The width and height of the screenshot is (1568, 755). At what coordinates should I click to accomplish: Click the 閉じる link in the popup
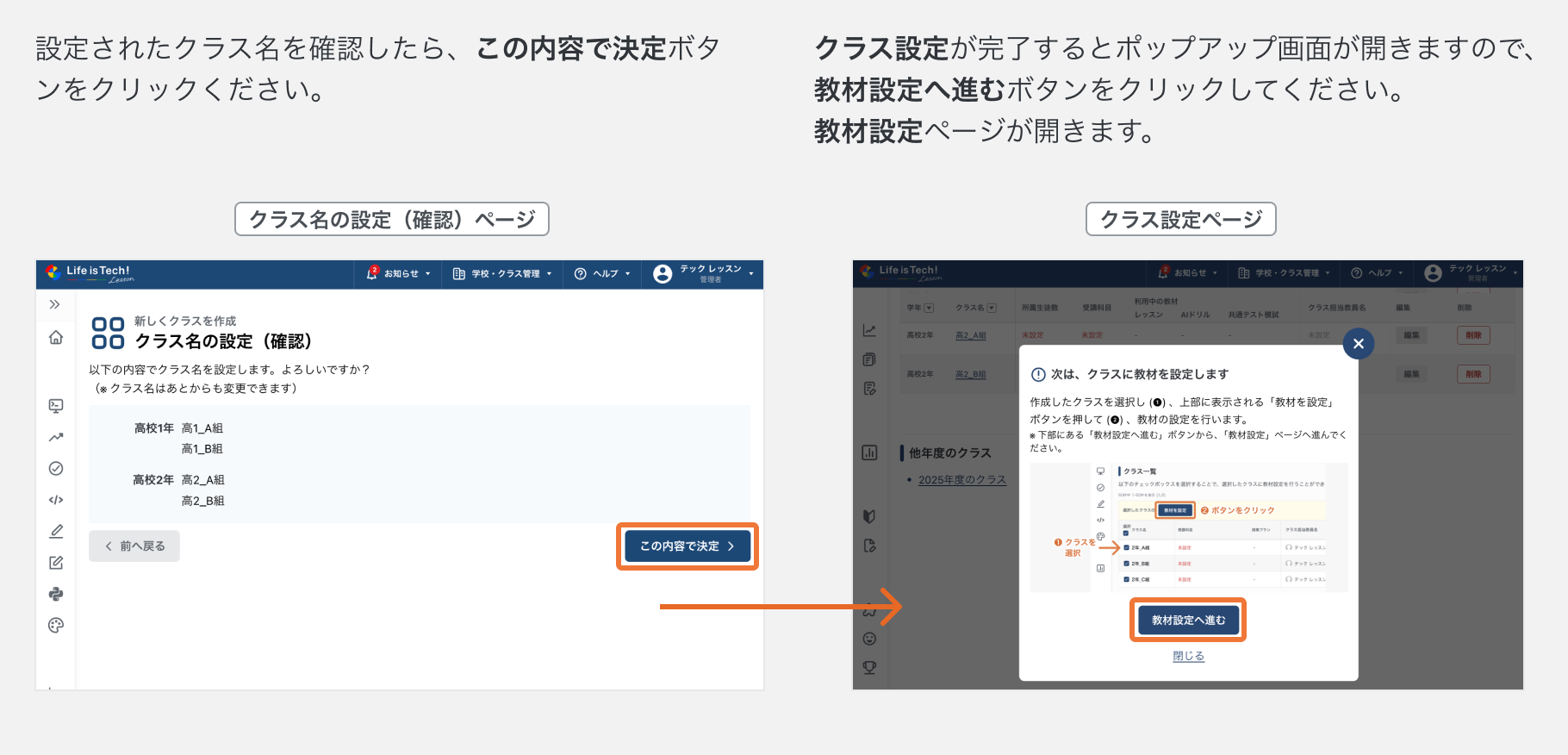tap(1188, 657)
